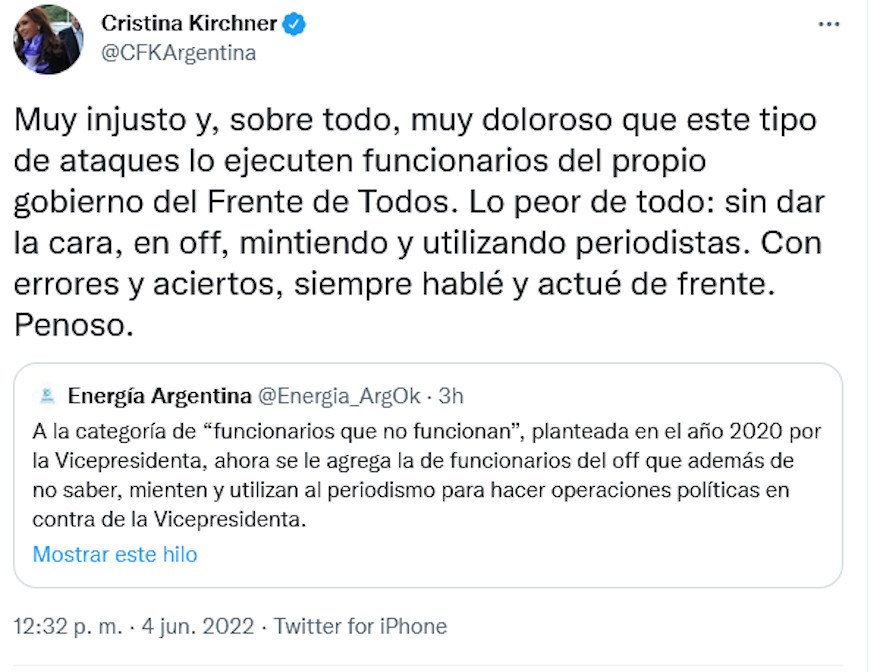Click the @Energia_ArgOk handle
The height and width of the screenshot is (672, 880).
(343, 396)
